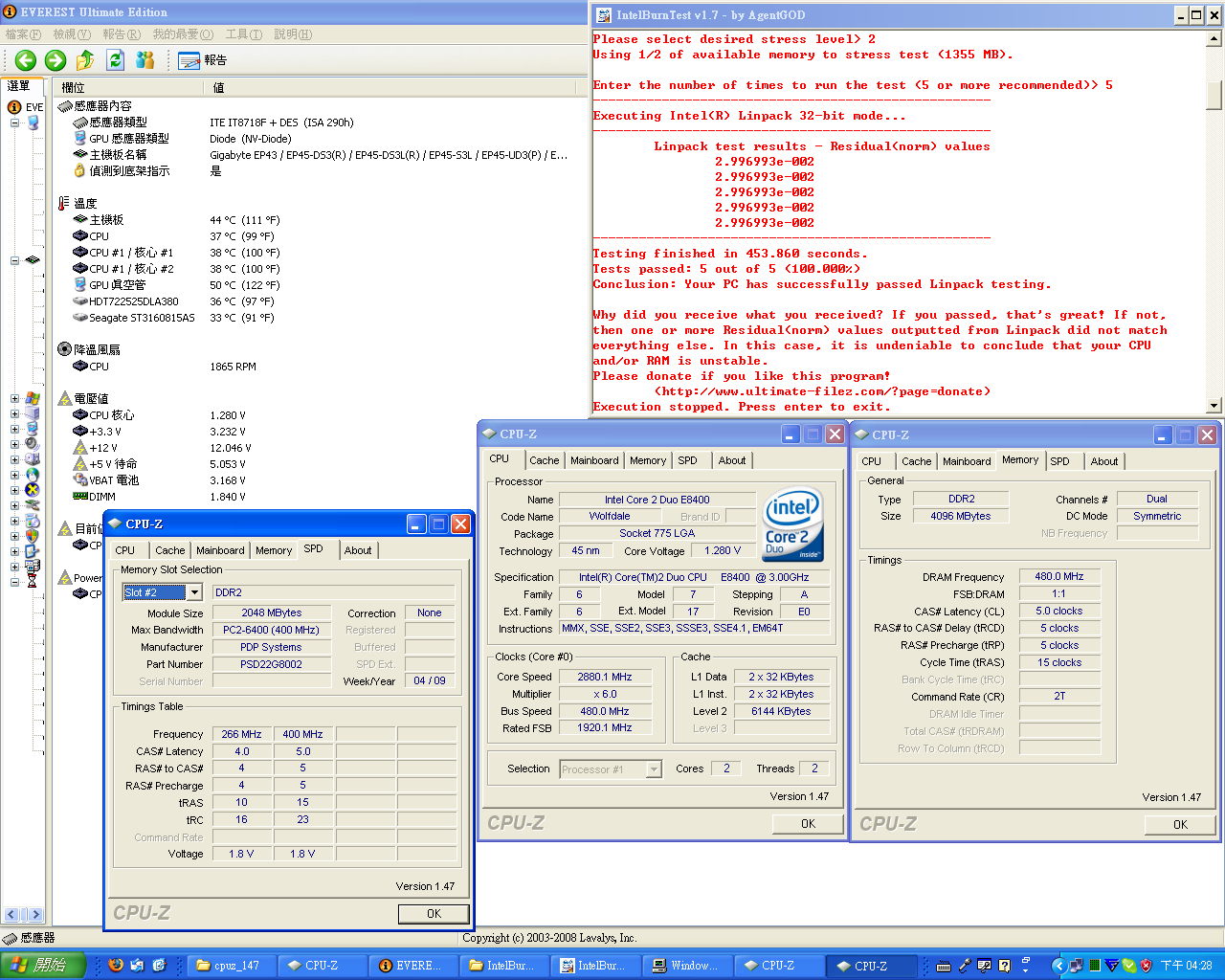Screen dimensions: 1225x980
Task: Open the 檔案(F) menu in EVEREST
Action: 23,34
